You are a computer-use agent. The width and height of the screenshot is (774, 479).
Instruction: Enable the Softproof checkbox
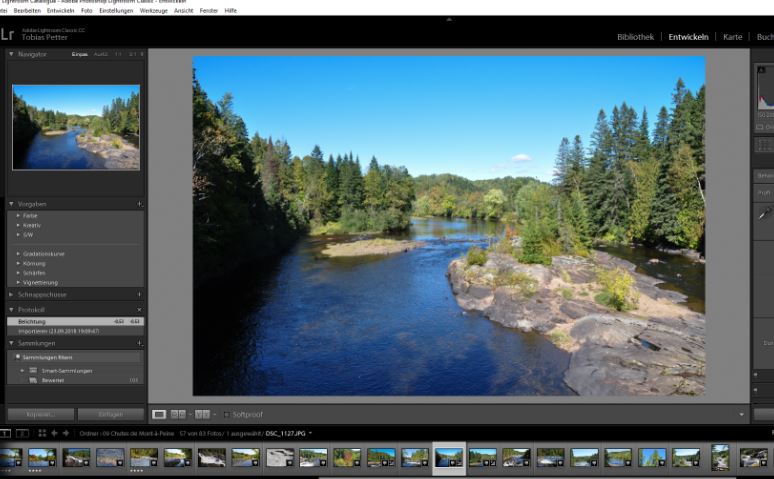coord(227,414)
